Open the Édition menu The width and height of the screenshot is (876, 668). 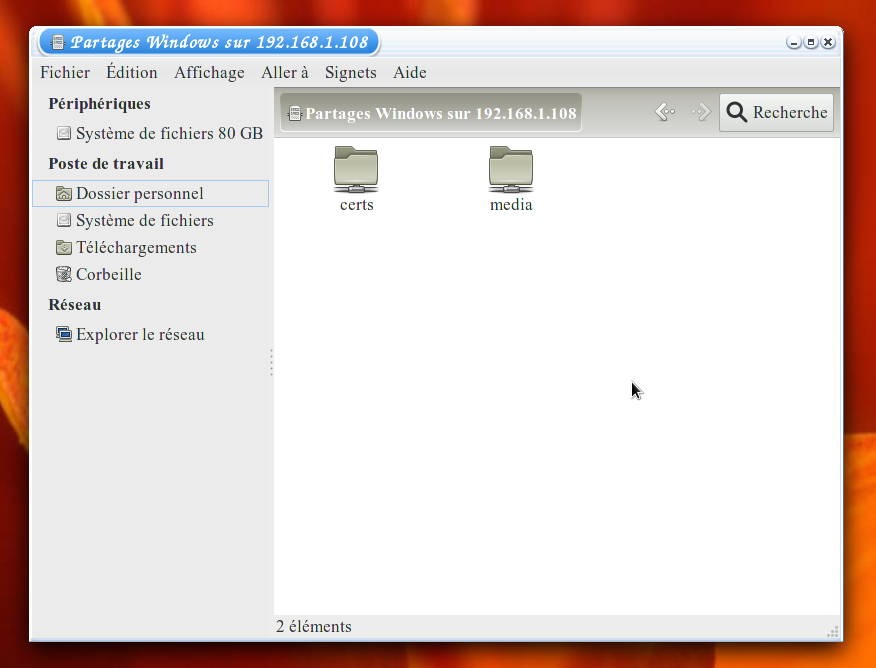(x=132, y=73)
